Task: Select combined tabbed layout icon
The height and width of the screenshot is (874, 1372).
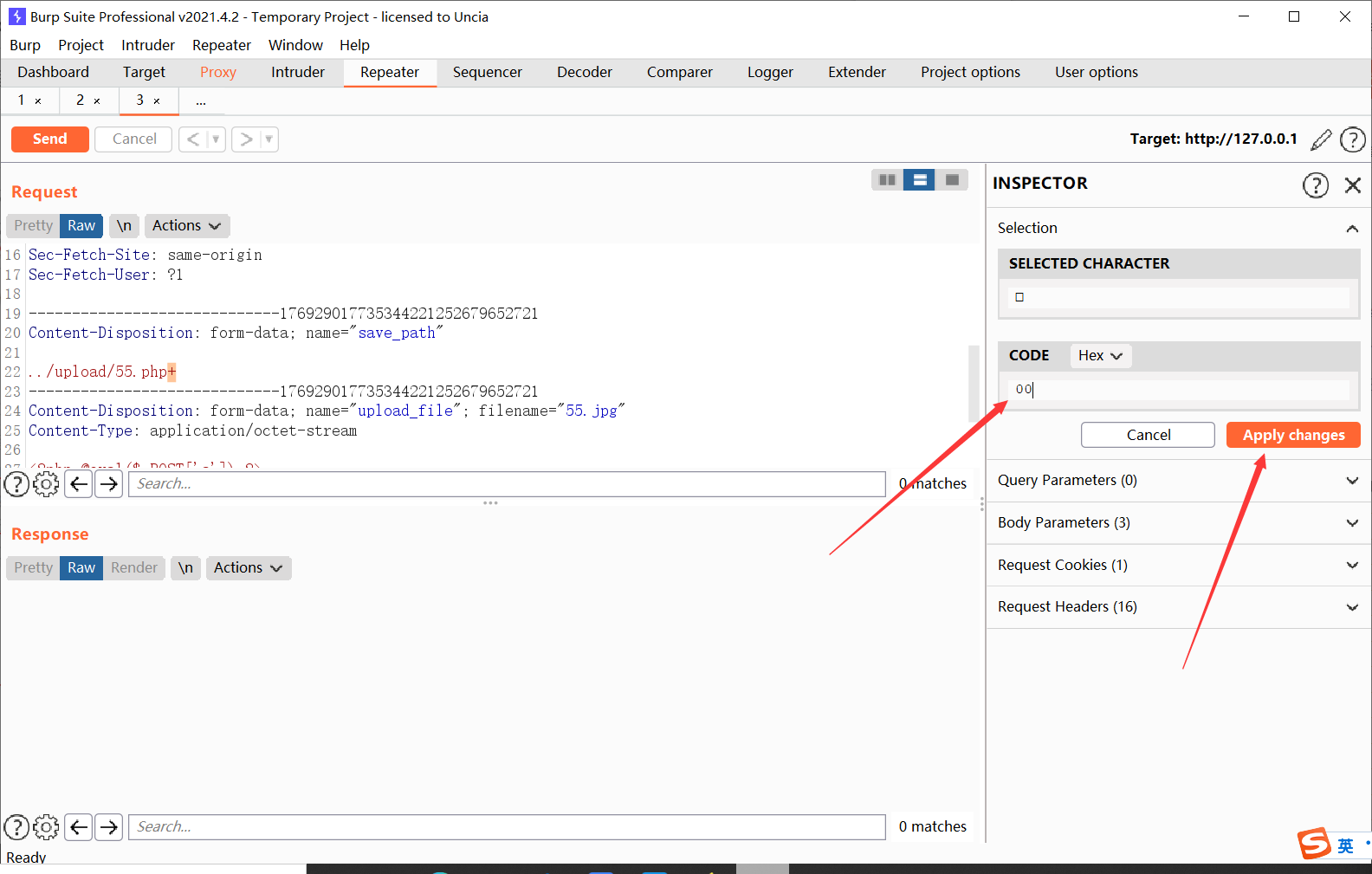Action: tap(952, 179)
